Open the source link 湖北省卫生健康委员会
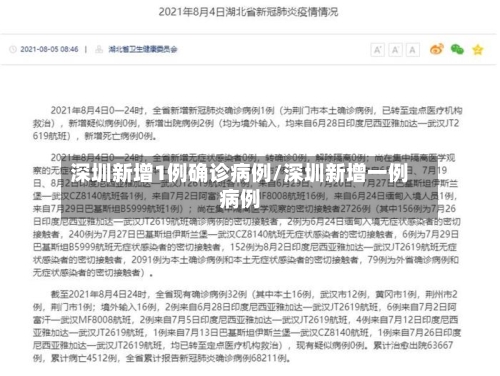Screen dimensions: 500x376 pyautogui.click(x=143, y=49)
